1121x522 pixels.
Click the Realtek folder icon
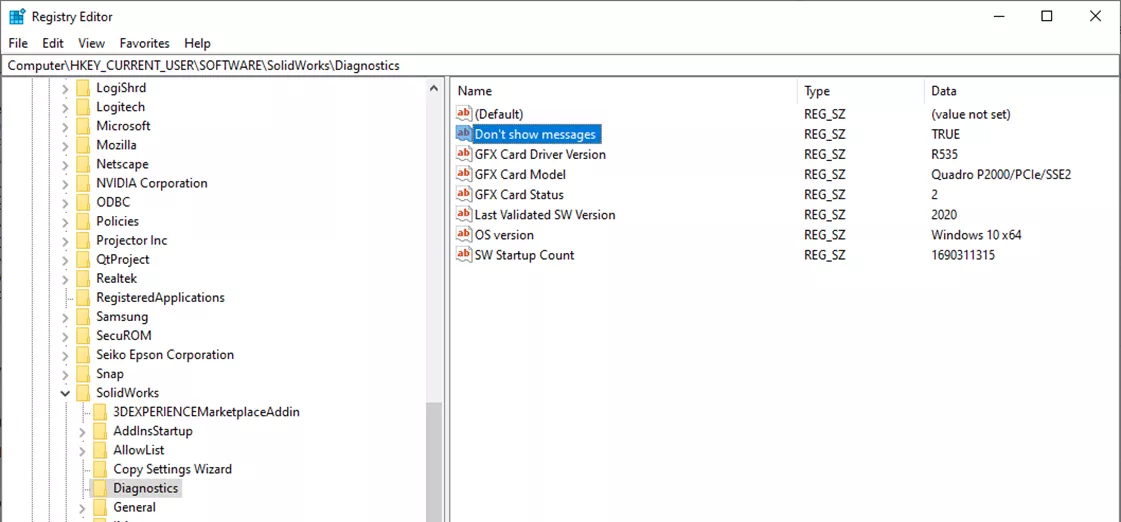(84, 279)
